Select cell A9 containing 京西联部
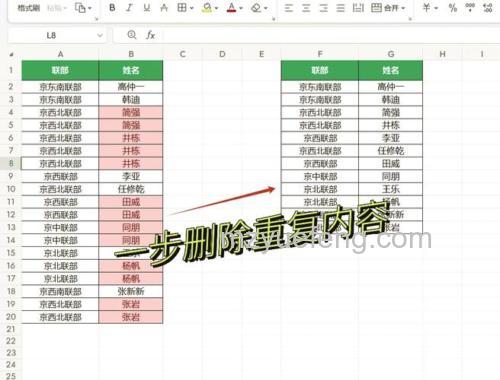Image resolution: width=500 pixels, height=380 pixels. tap(60, 176)
